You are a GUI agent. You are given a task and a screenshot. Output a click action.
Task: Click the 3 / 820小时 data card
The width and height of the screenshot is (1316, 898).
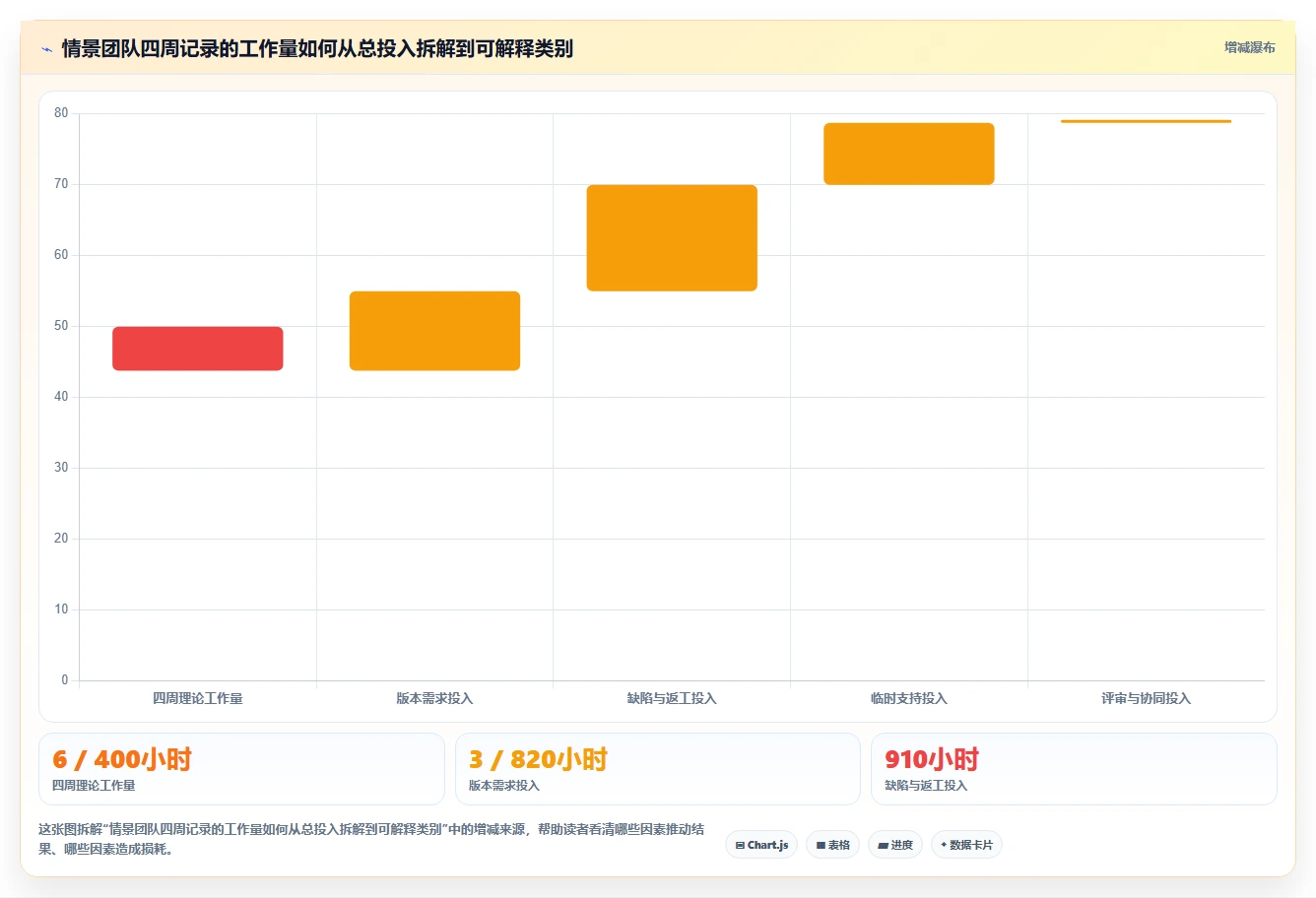point(657,769)
